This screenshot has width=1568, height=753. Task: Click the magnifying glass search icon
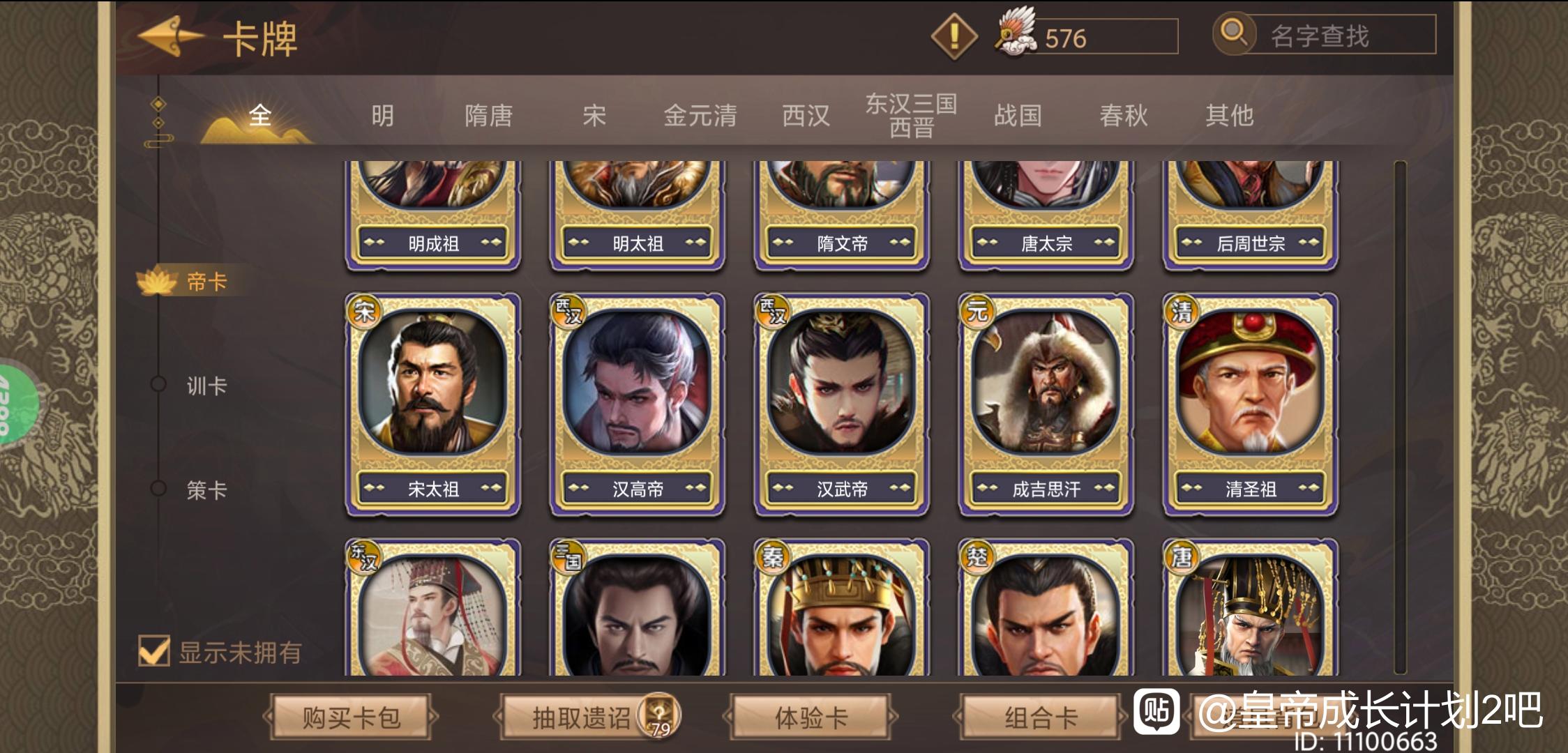pos(1235,33)
